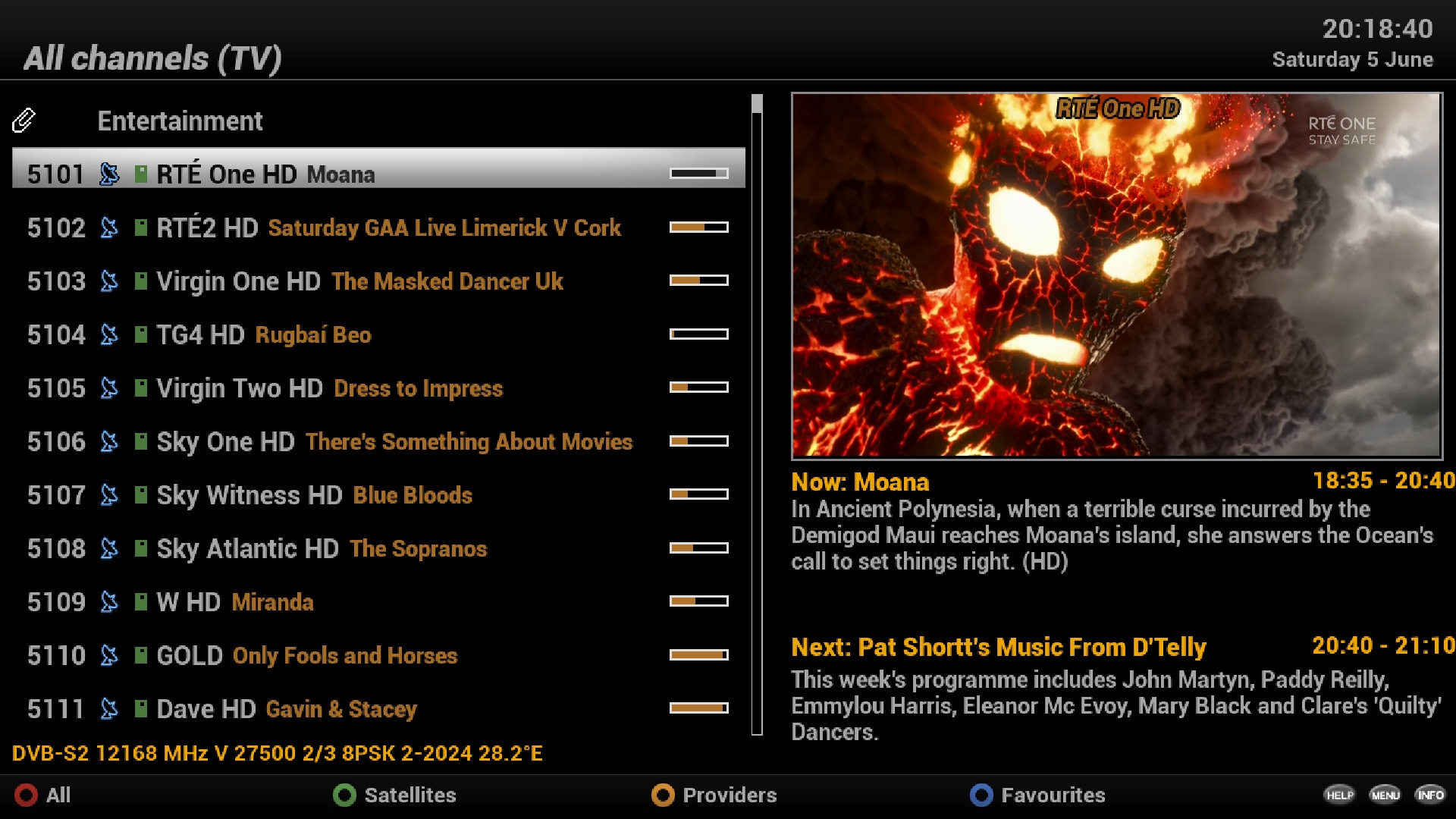
Task: Select GOLD channel name
Action: click(x=190, y=656)
